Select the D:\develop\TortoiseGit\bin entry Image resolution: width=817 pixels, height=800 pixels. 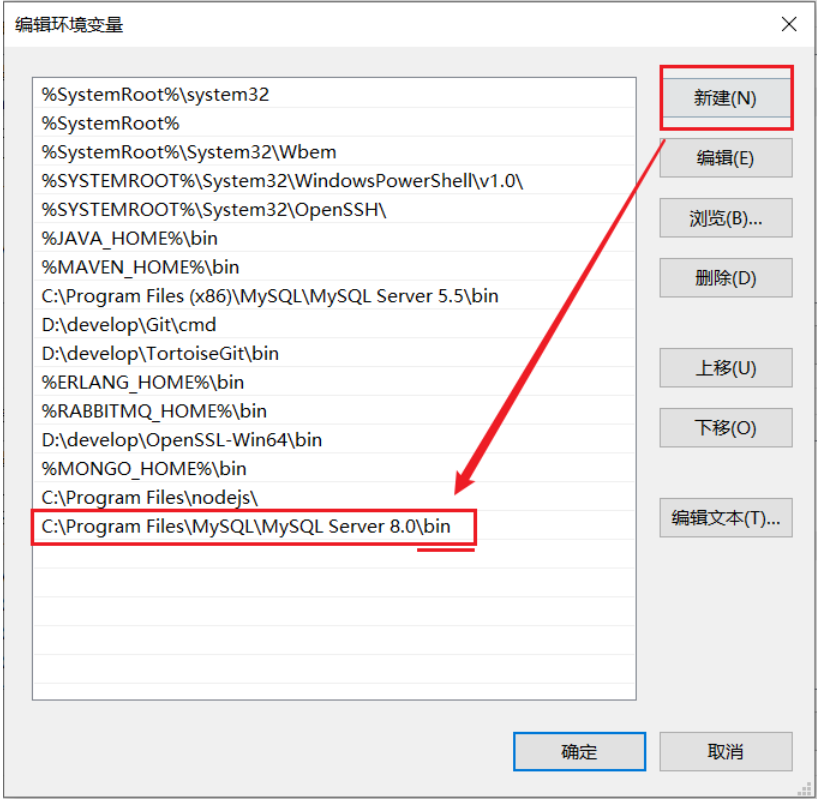[x=334, y=354]
